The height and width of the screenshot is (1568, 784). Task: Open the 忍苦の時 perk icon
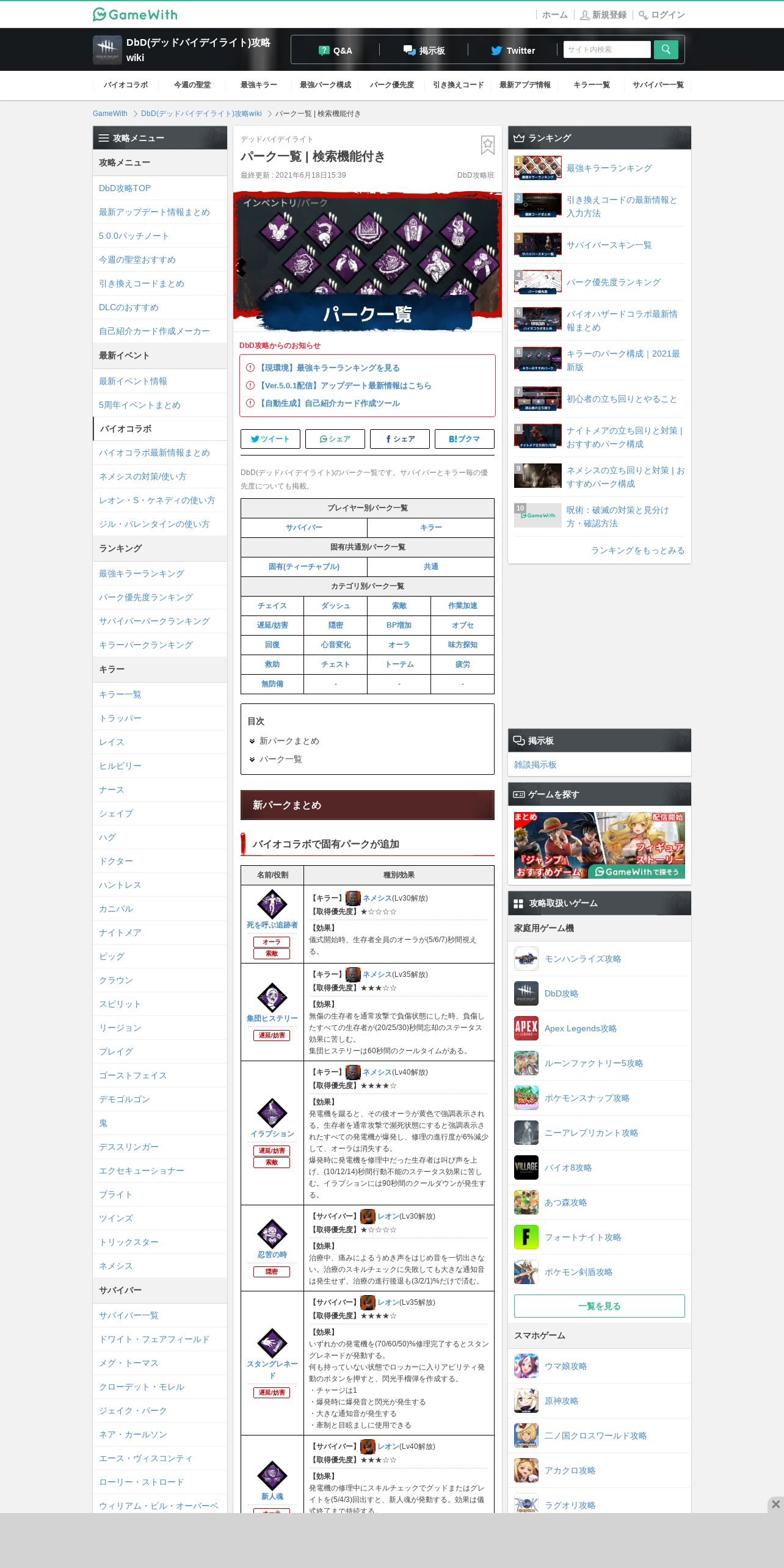272,1233
